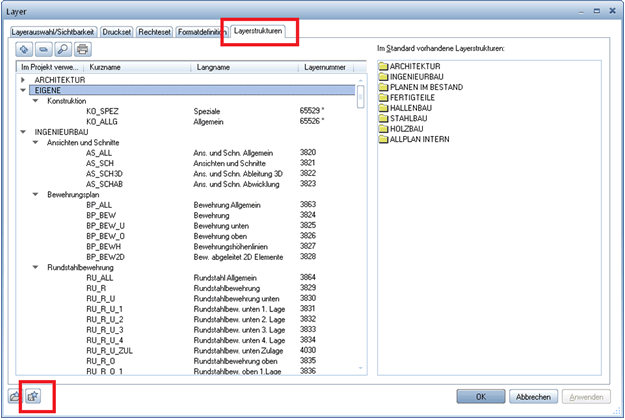Click the tree list scrollbar thumb
The width and height of the screenshot is (625, 420).
click(x=360, y=97)
